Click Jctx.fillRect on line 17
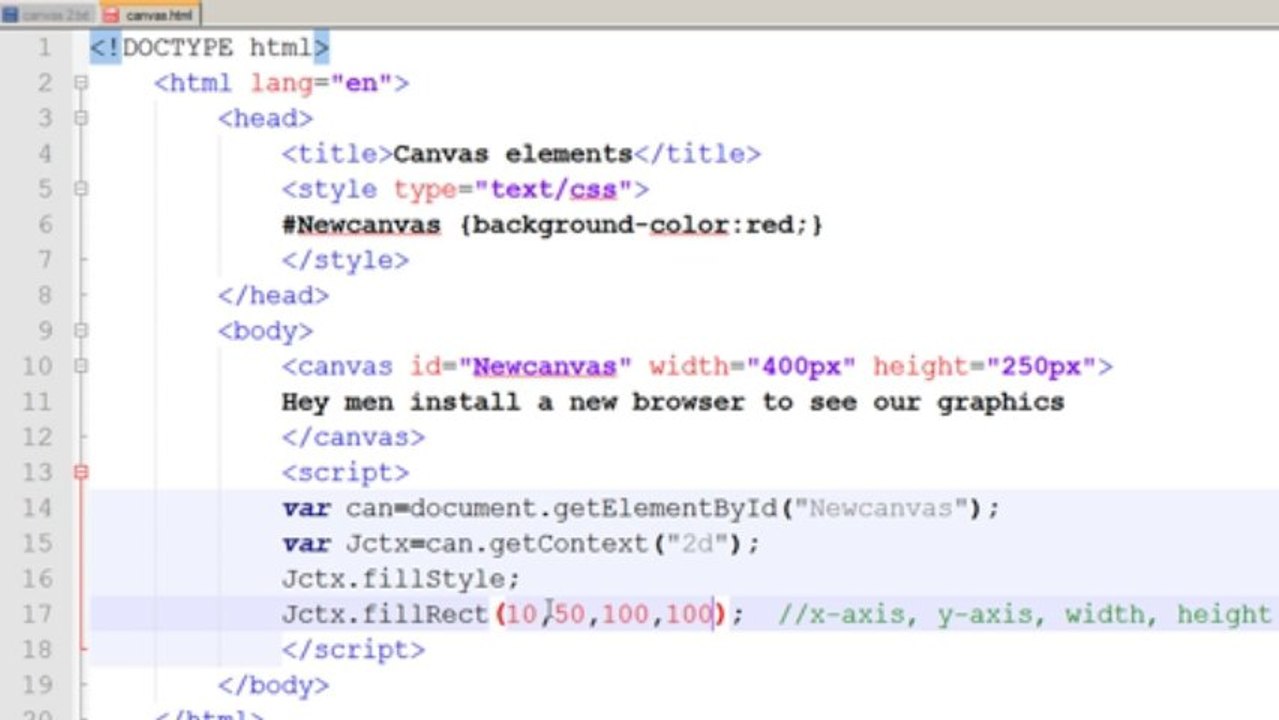Screen dimensions: 1279x720 [385, 614]
